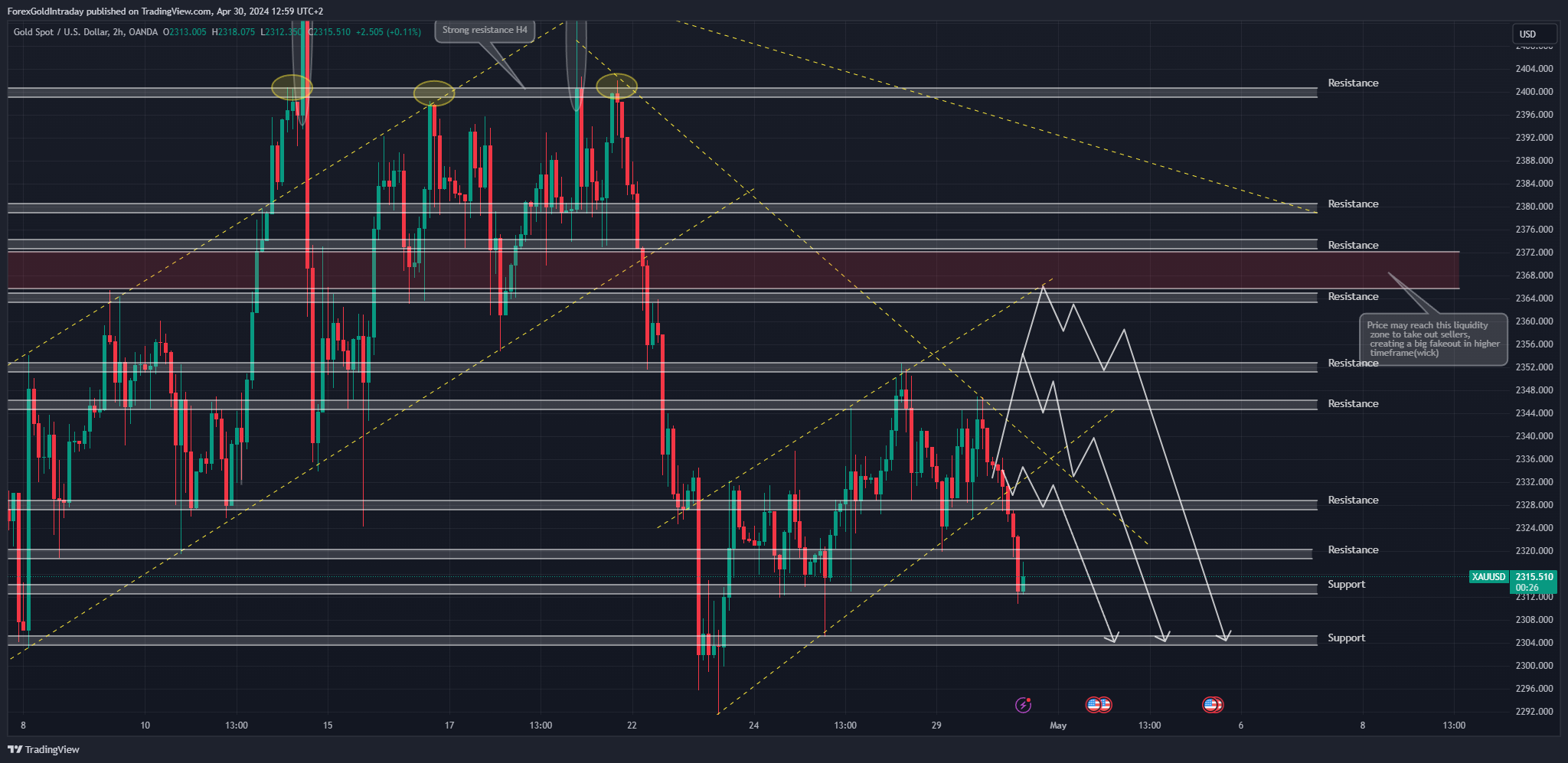Open the purple lightning event icon
Viewport: 1568px width, 763px height.
pos(1024,705)
